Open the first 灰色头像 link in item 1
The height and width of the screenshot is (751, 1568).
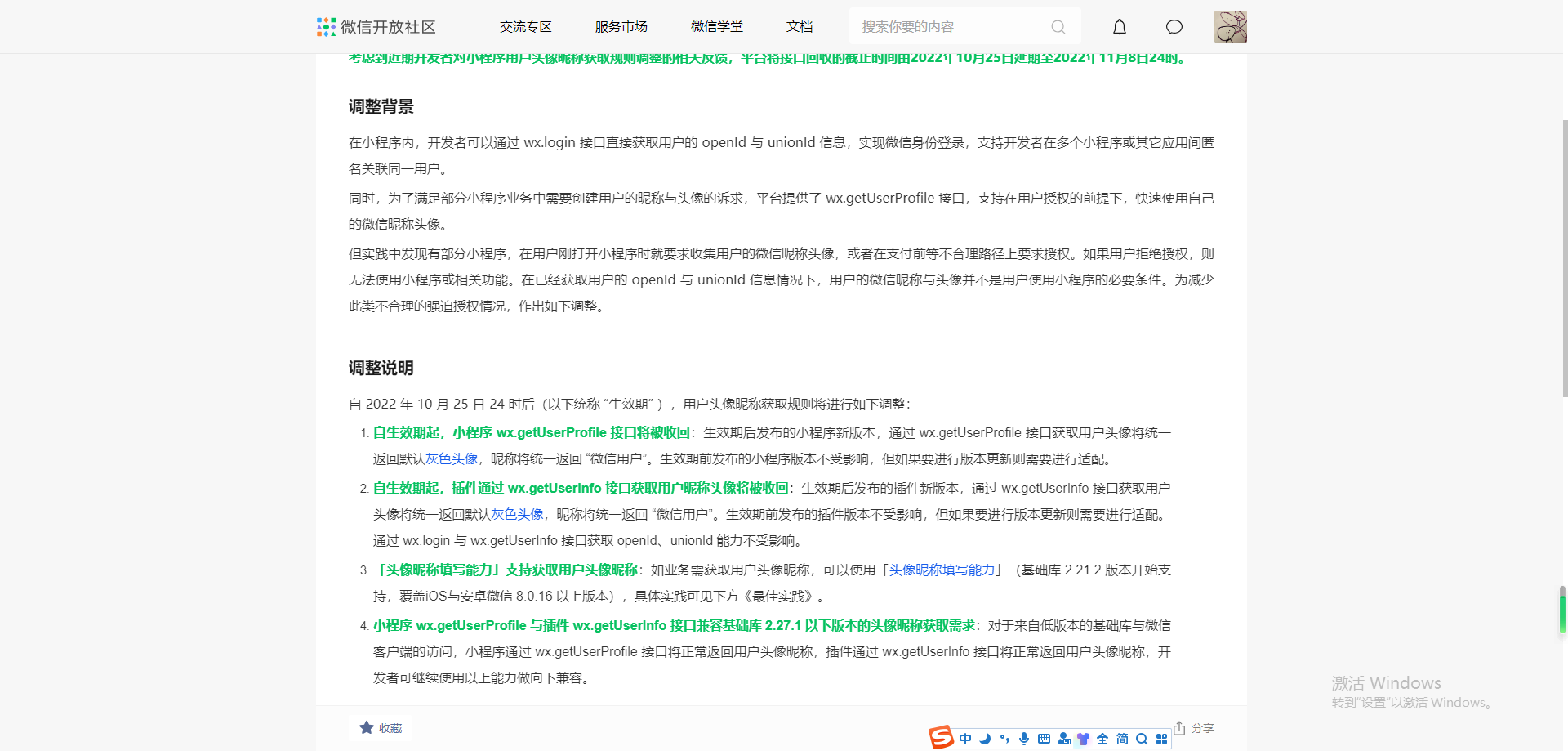(452, 459)
